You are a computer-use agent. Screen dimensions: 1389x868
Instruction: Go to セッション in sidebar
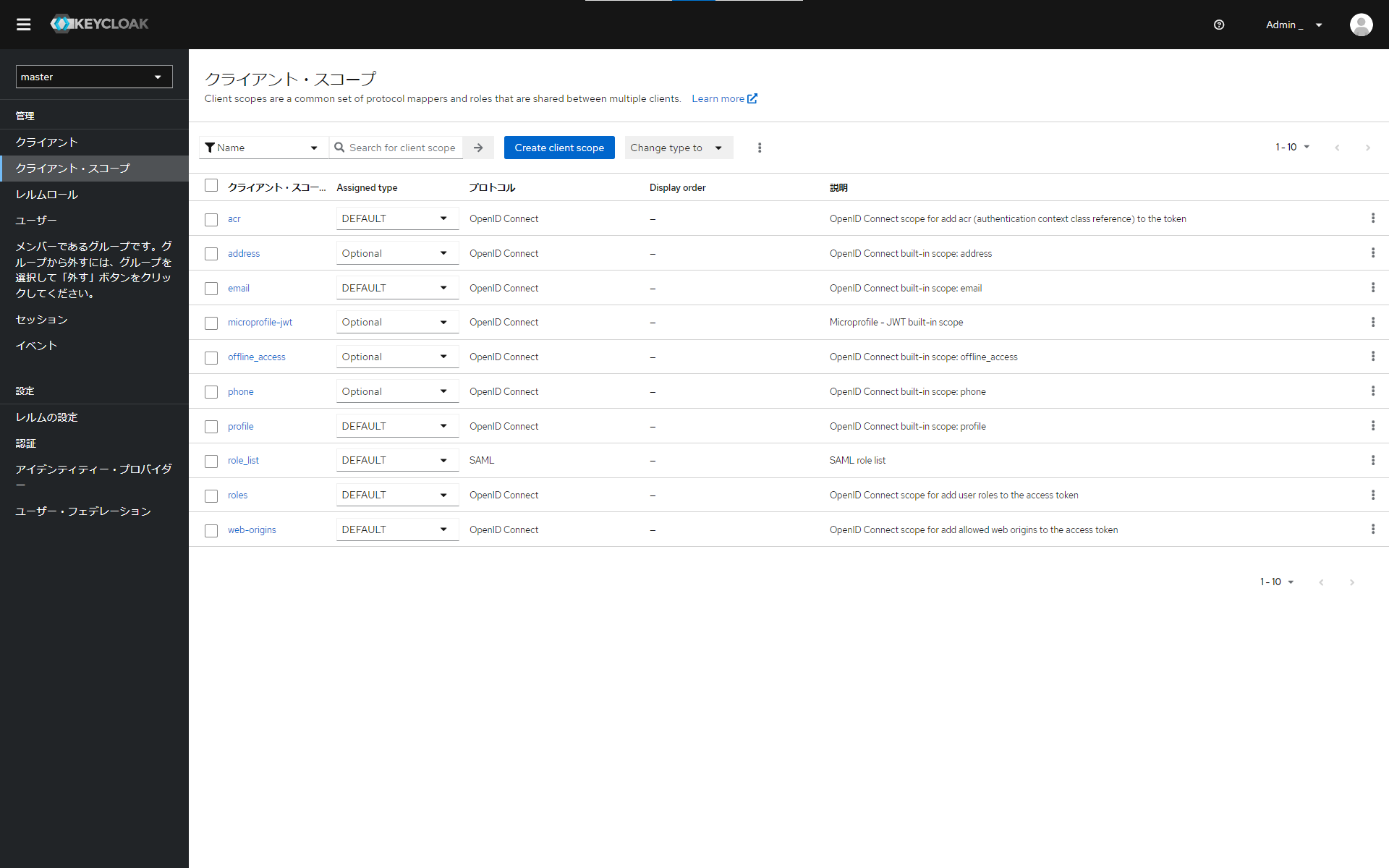pyautogui.click(x=42, y=320)
